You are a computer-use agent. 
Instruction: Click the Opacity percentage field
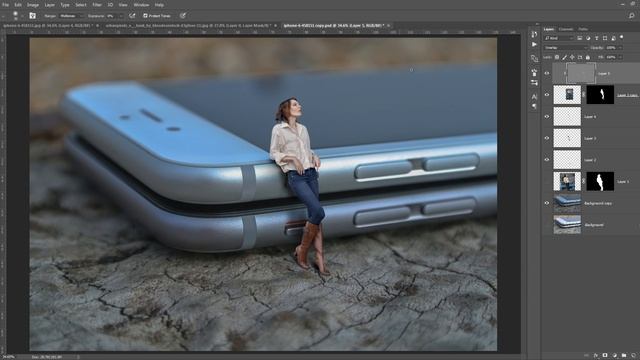pos(611,47)
